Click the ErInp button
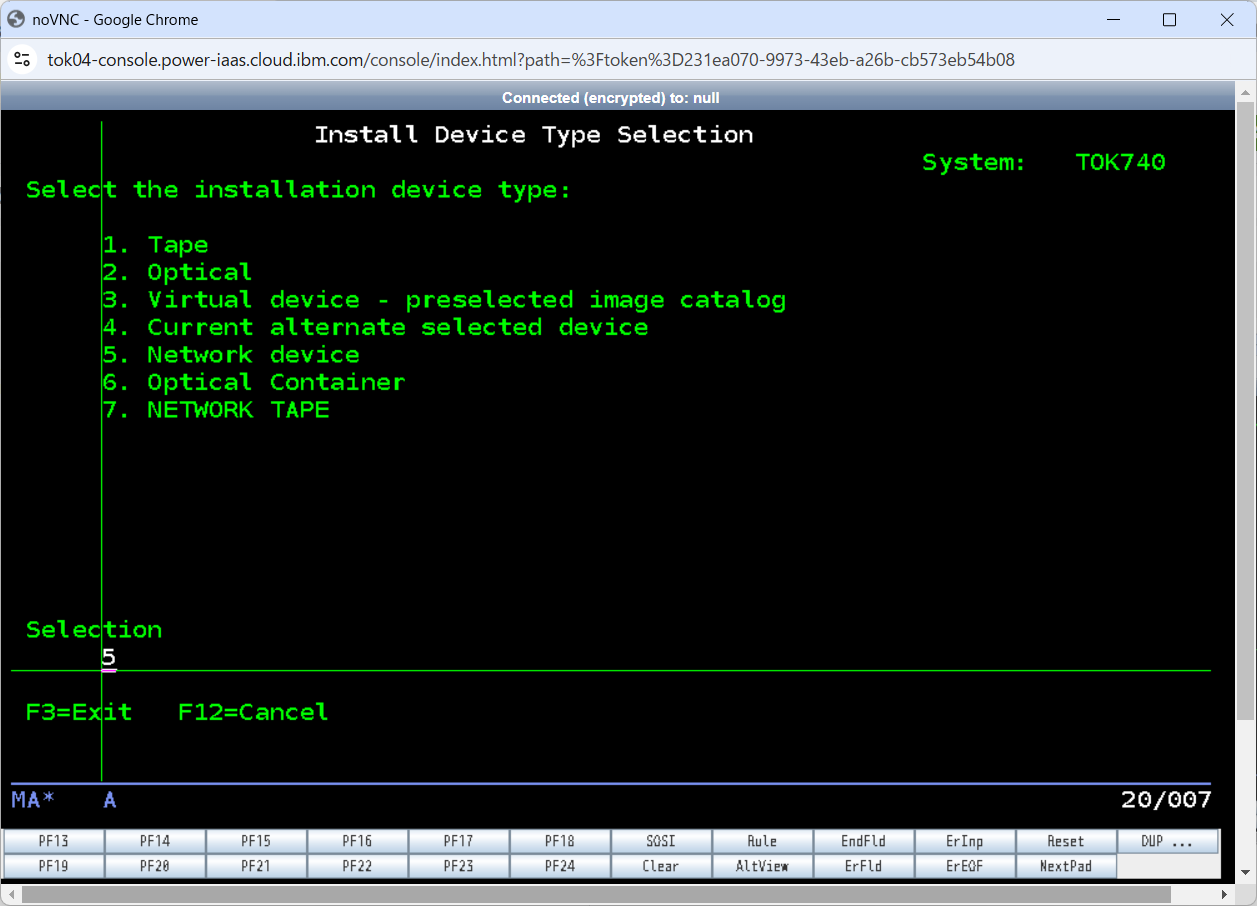 coord(965,841)
